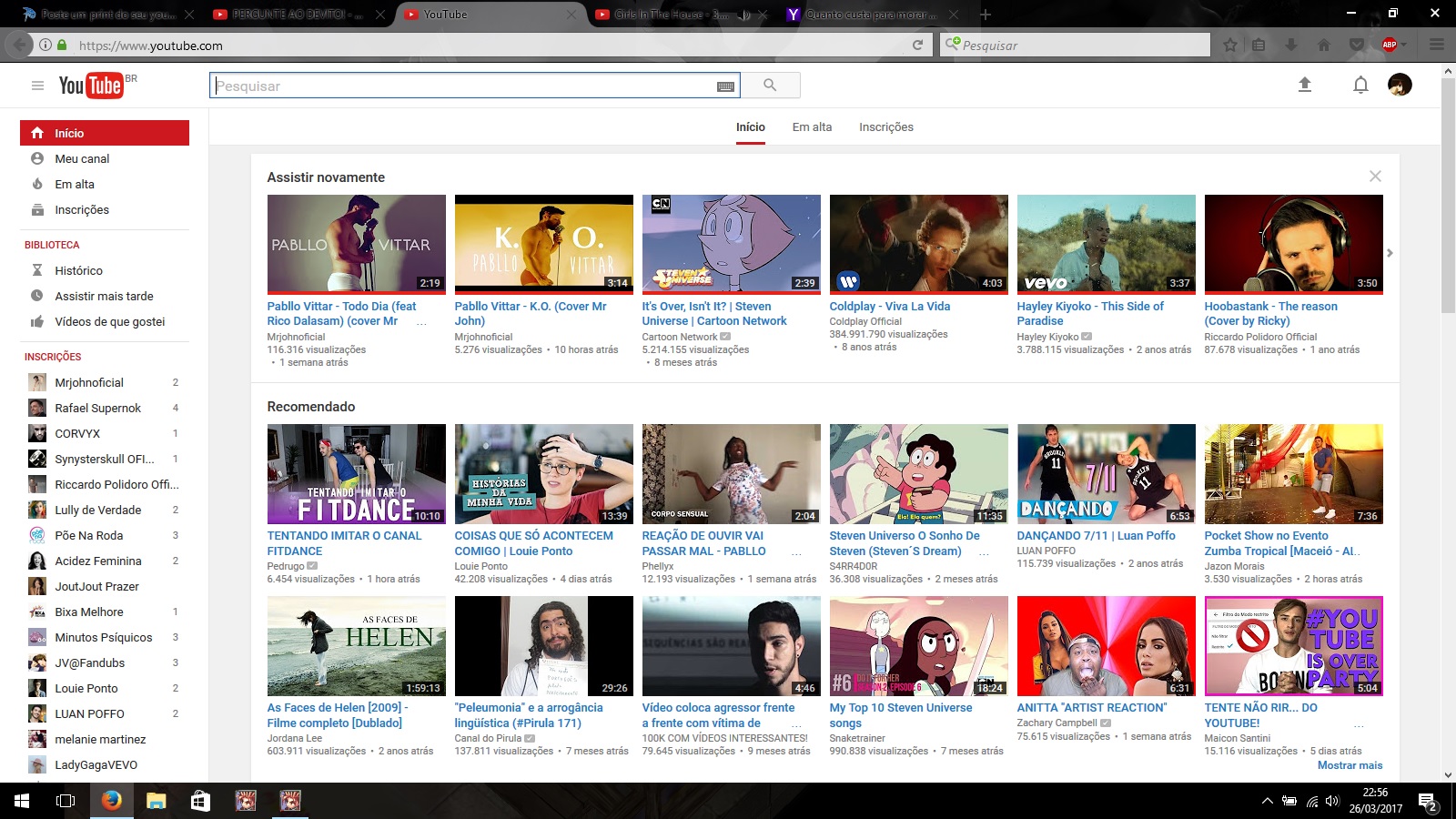Open bookmarks list icon in toolbar

[x=1259, y=45]
